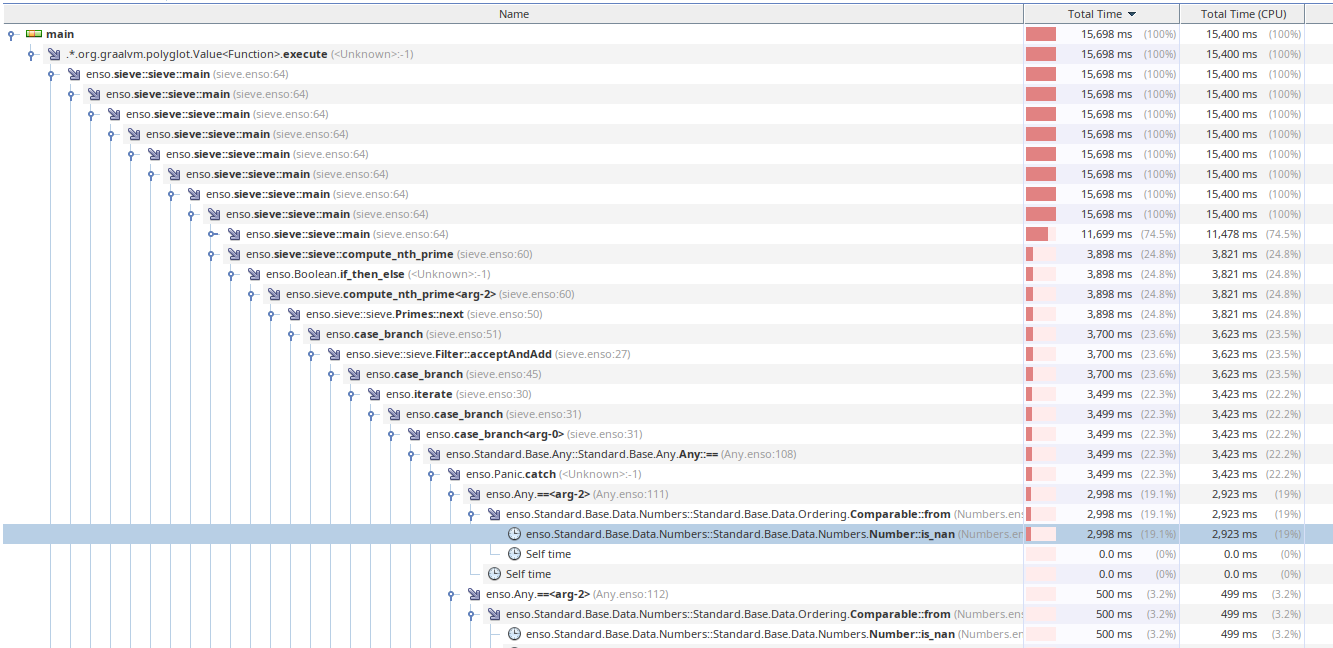Collapse the Any.==<arg-2> node

pos(453,493)
